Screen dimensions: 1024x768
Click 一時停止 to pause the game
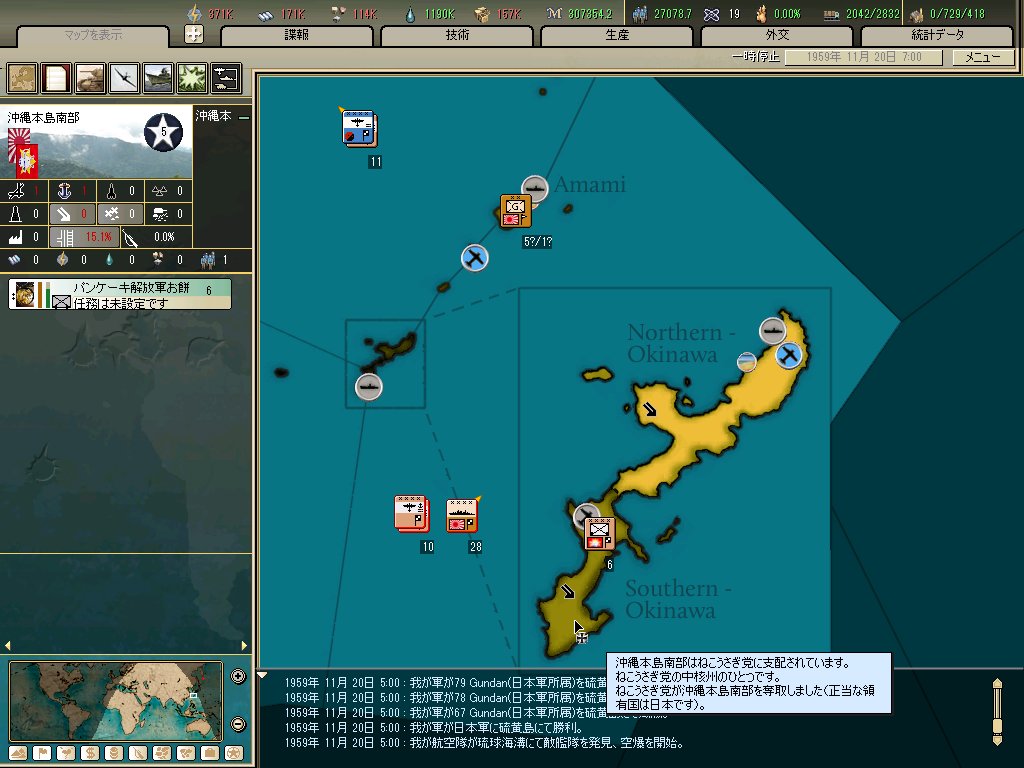[756, 57]
